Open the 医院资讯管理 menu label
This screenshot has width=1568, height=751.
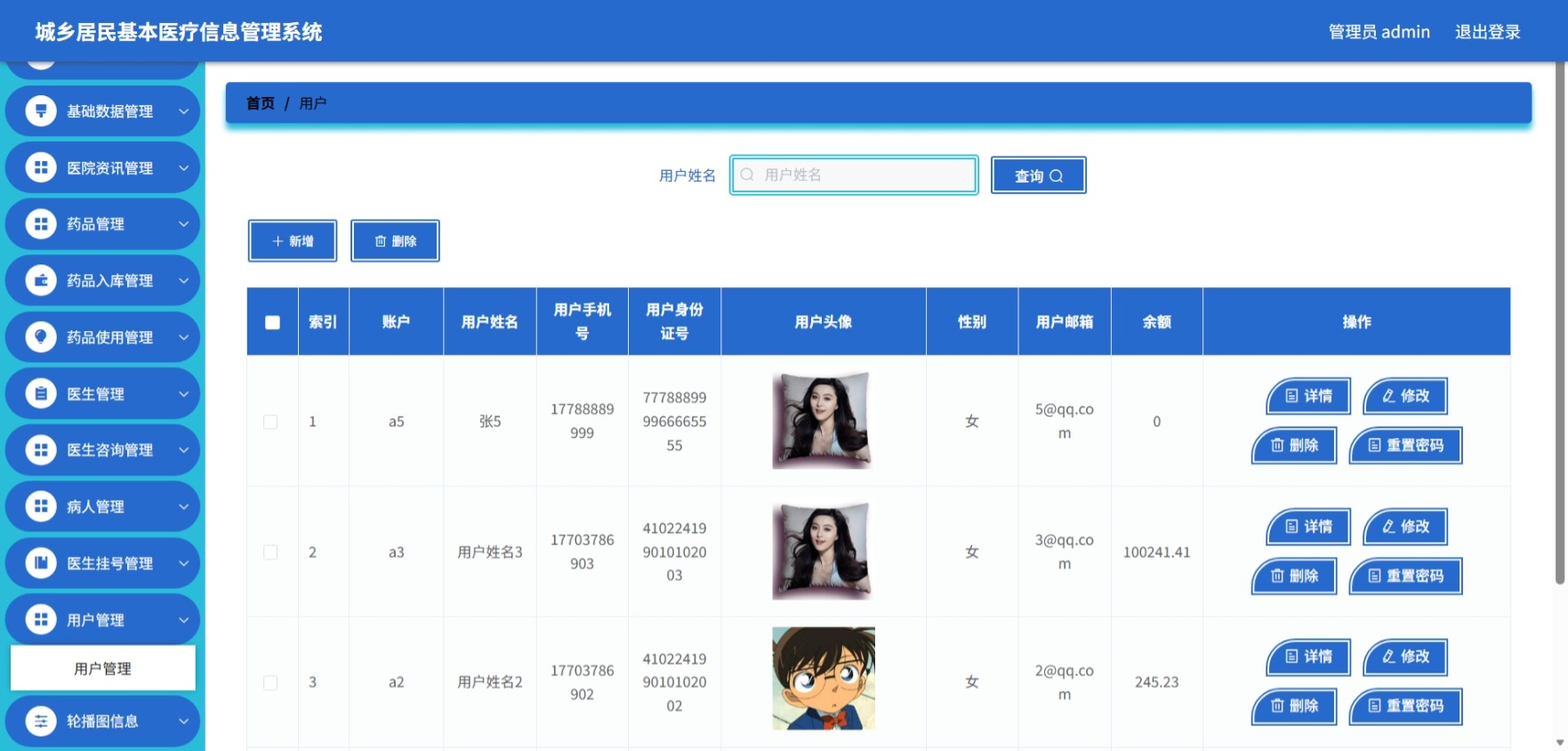tap(109, 167)
